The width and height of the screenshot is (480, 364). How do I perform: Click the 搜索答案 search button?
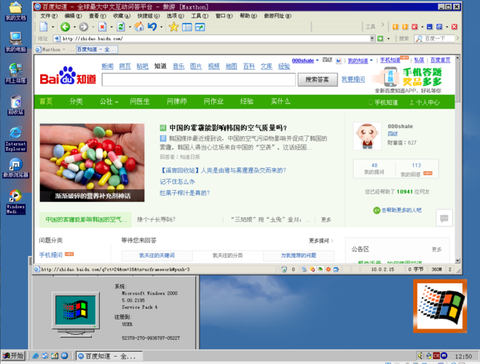click(x=317, y=80)
